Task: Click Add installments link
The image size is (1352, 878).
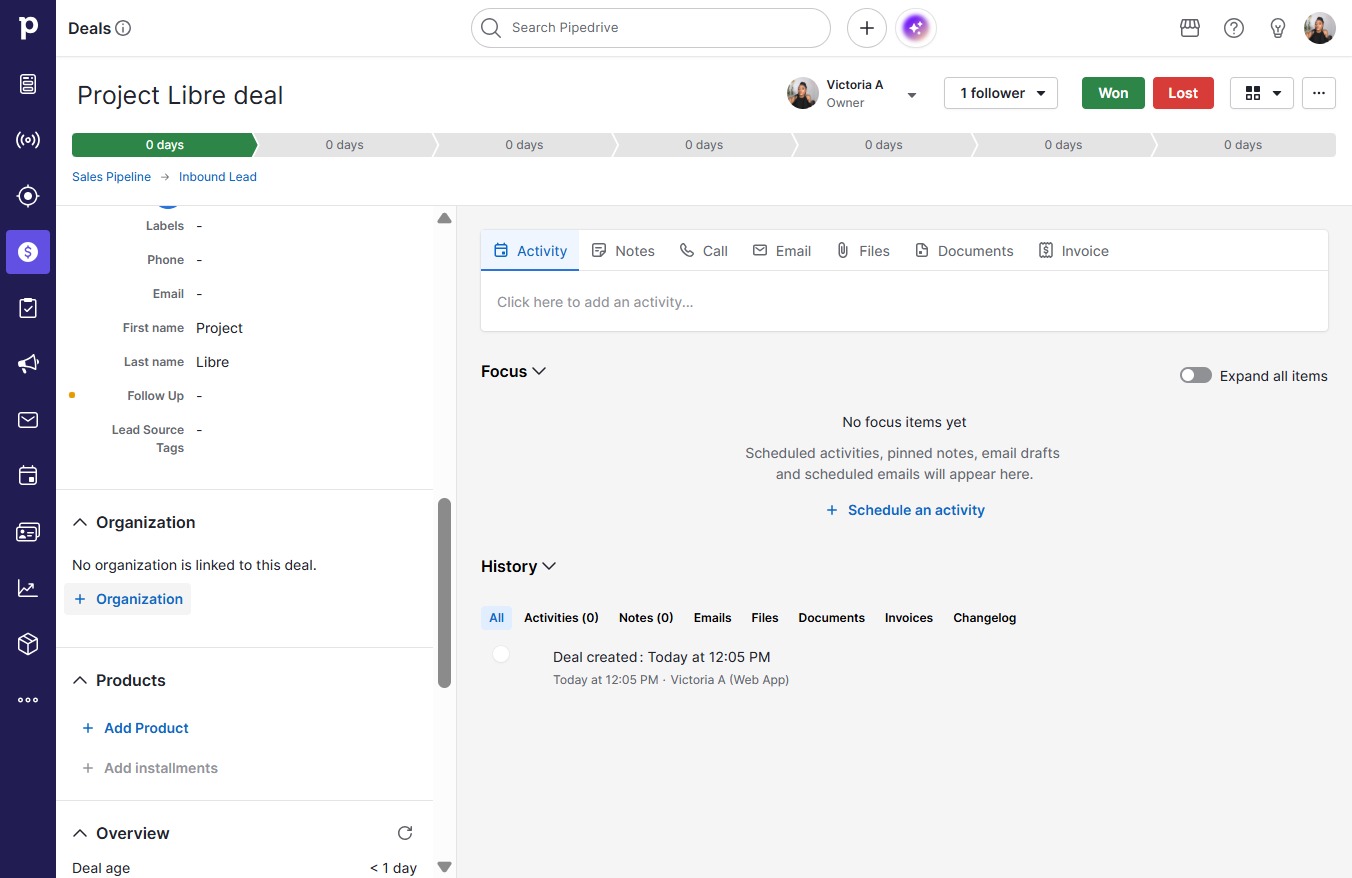Action: pyautogui.click(x=149, y=768)
